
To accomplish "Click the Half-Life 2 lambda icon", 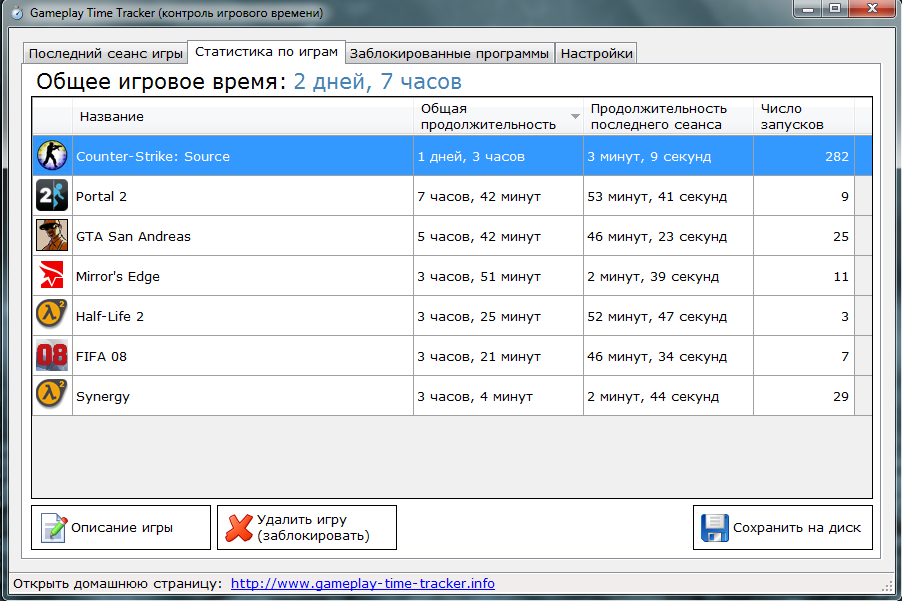I will click(x=52, y=315).
